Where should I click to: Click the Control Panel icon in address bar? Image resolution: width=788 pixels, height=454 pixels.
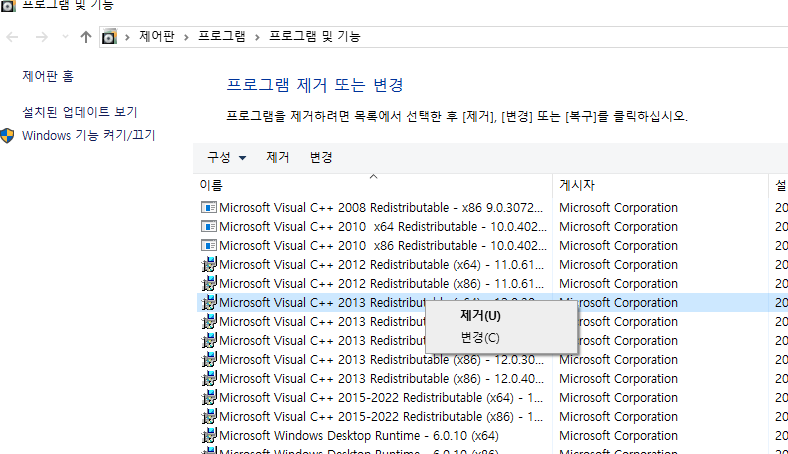click(x=109, y=37)
